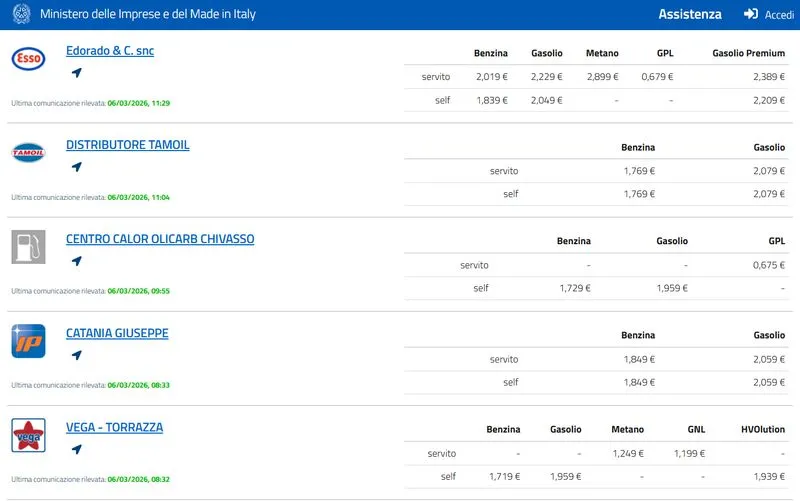Image resolution: width=800 pixels, height=501 pixels.
Task: Open navigation arrow for DISTRIBUTORE TAMOIL
Action: pyautogui.click(x=76, y=167)
